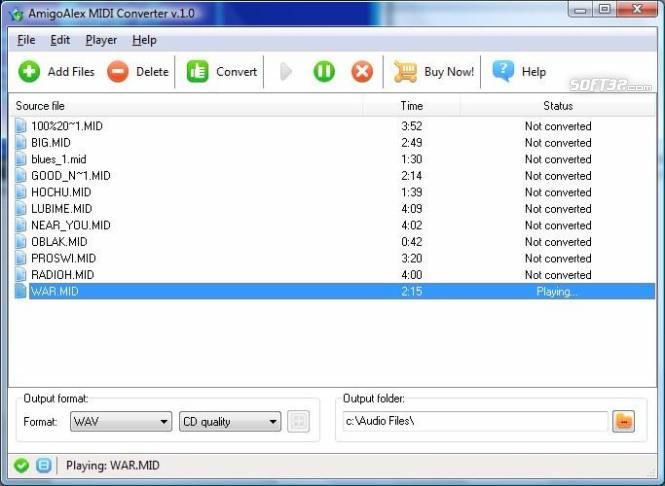
Task: Click Not converted status of BIG.MID
Action: (x=558, y=142)
